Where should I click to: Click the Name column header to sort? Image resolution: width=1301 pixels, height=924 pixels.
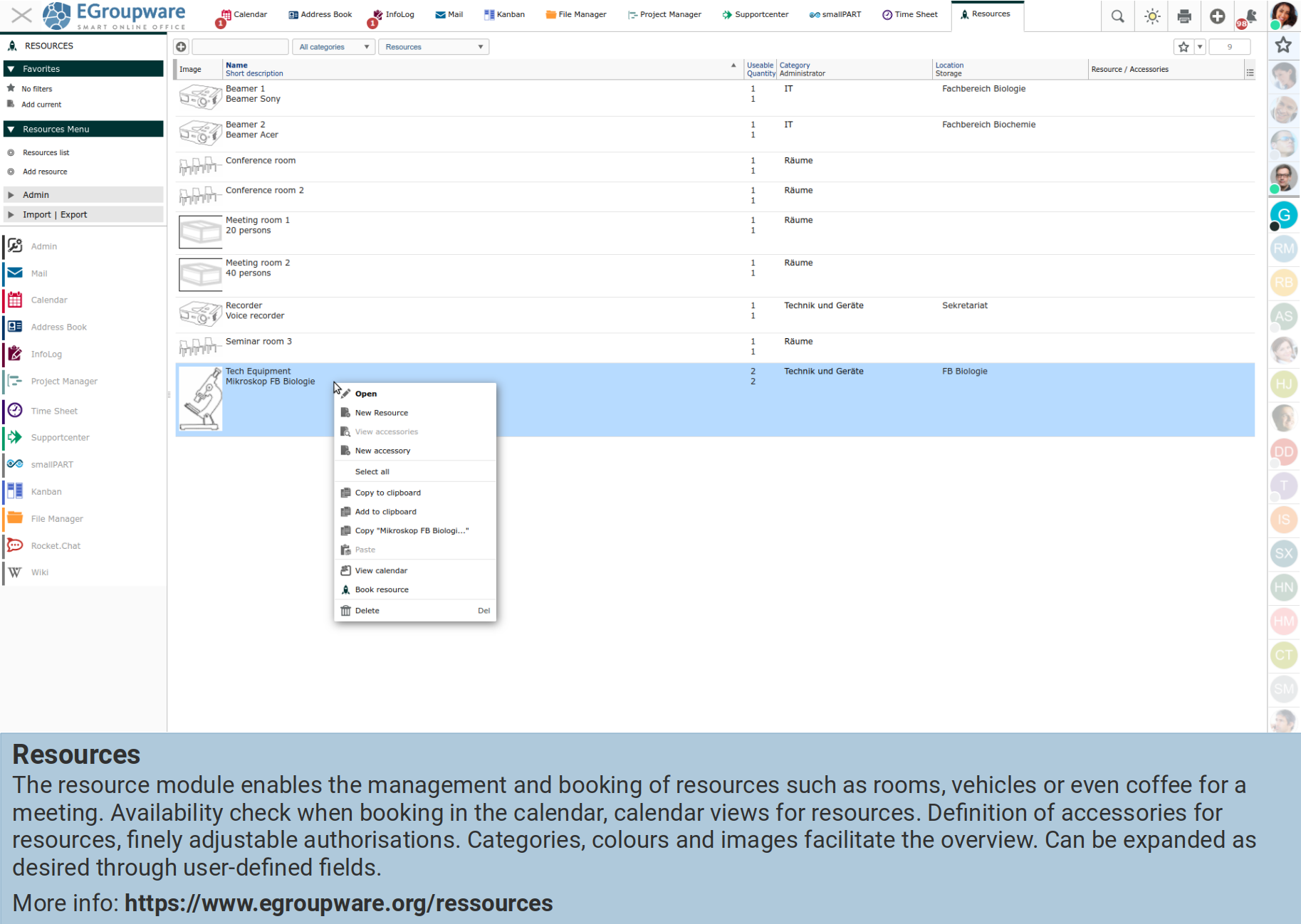click(x=236, y=65)
